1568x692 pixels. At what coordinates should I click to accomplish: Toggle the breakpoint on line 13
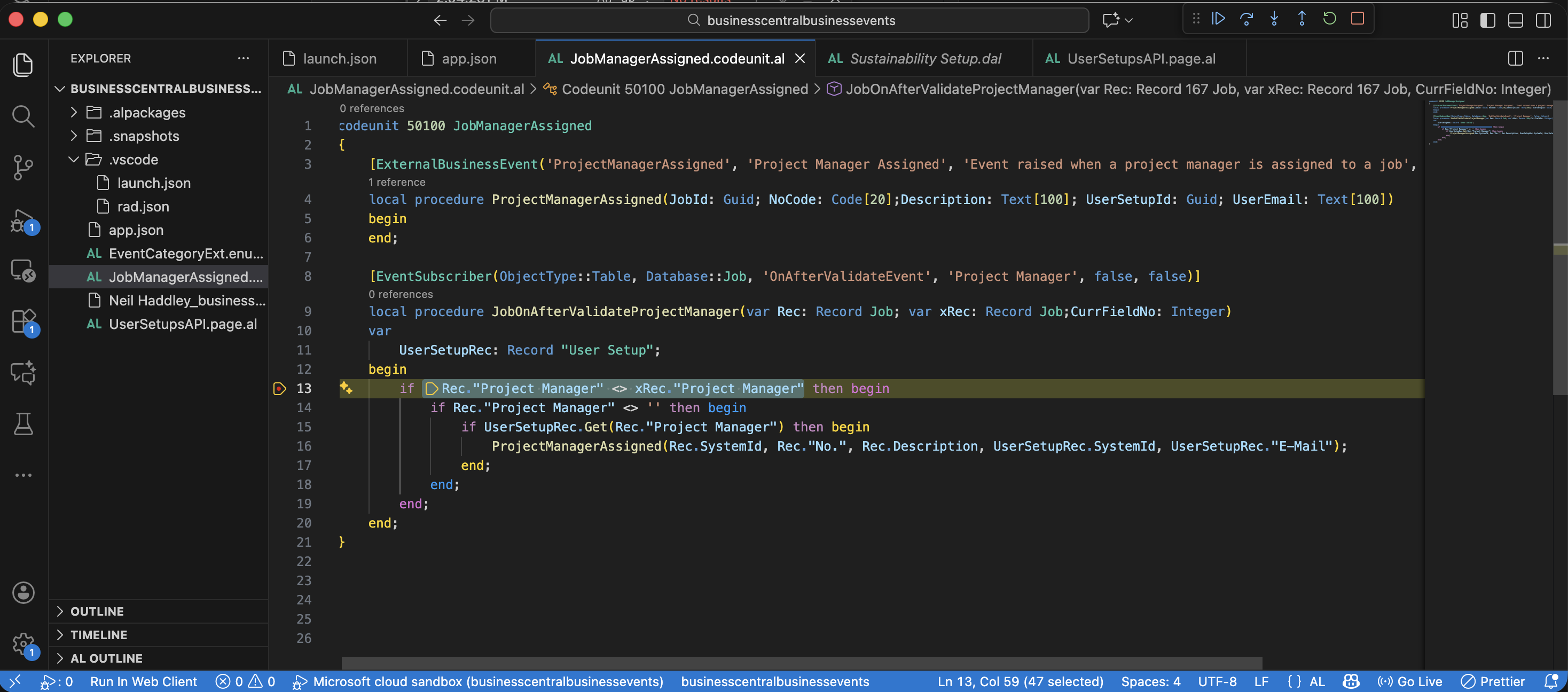coord(279,388)
